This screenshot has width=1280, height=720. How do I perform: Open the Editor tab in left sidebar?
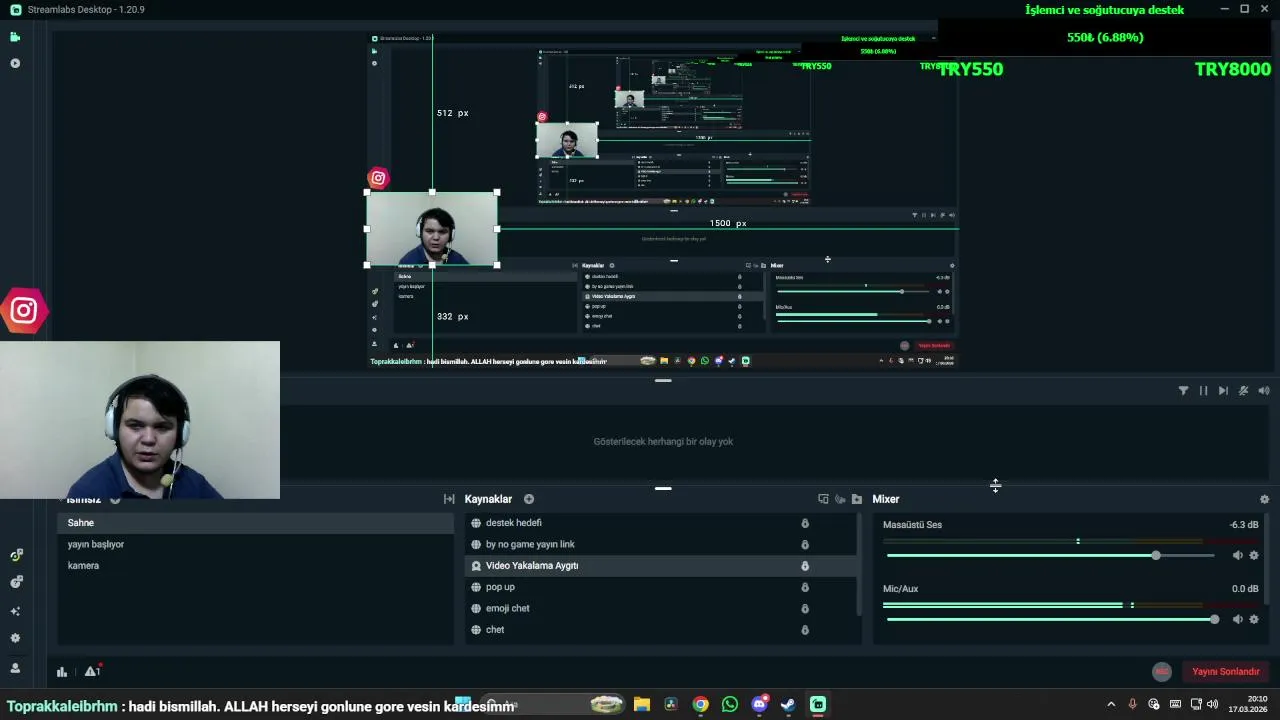(x=14, y=37)
